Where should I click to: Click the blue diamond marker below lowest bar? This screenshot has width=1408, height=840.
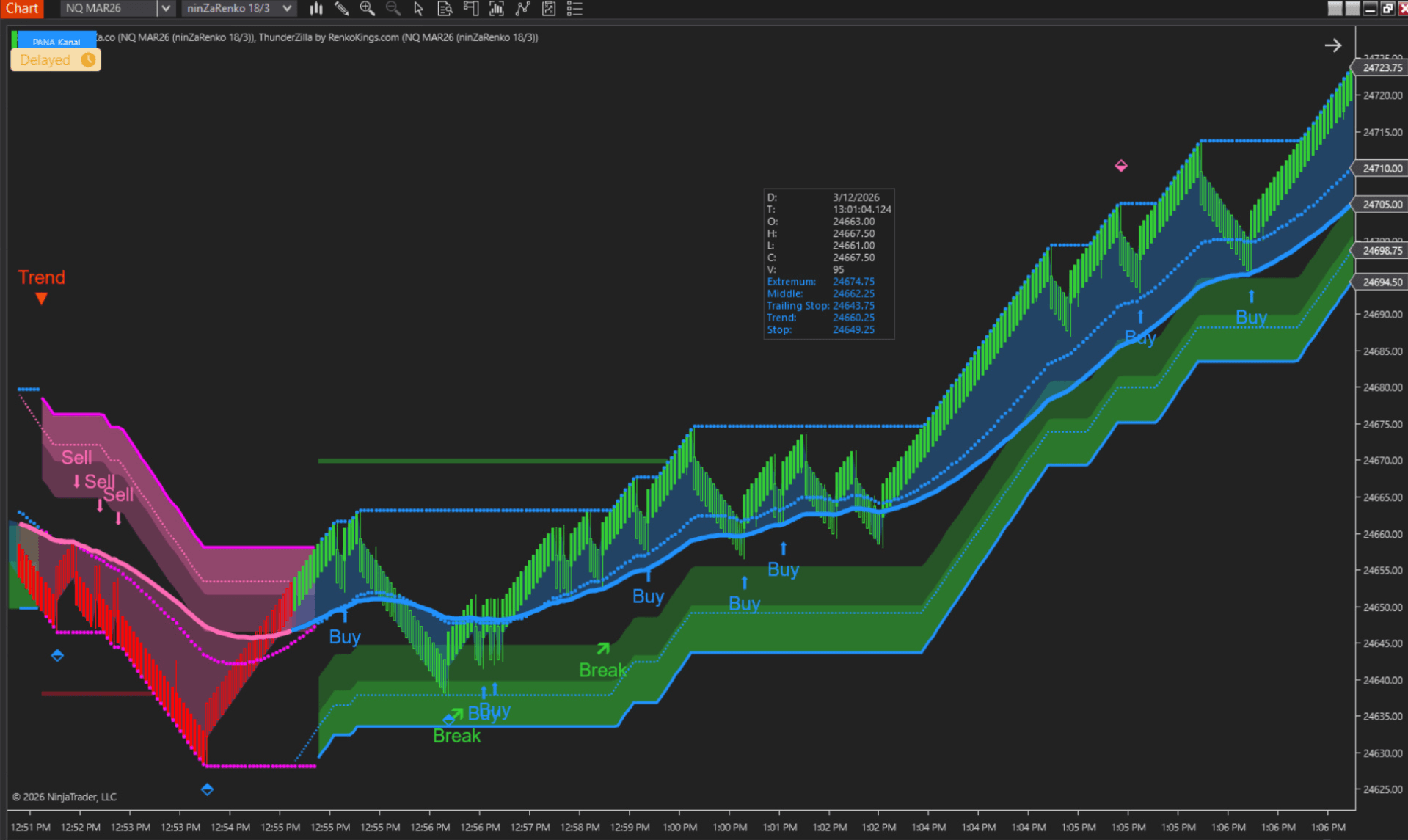point(207,789)
